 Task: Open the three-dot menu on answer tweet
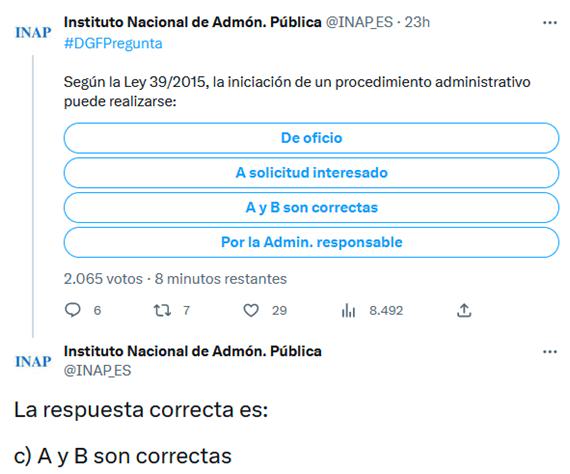tap(550, 352)
